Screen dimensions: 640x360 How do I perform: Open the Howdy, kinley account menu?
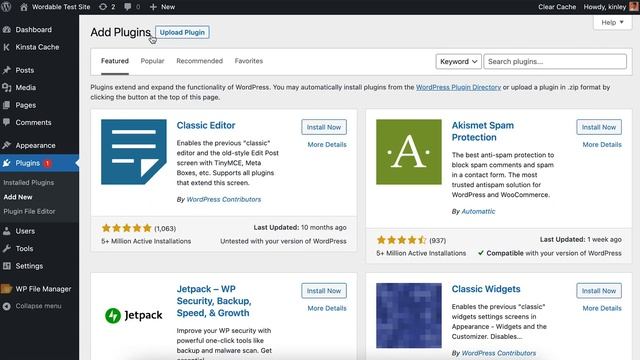point(611,7)
